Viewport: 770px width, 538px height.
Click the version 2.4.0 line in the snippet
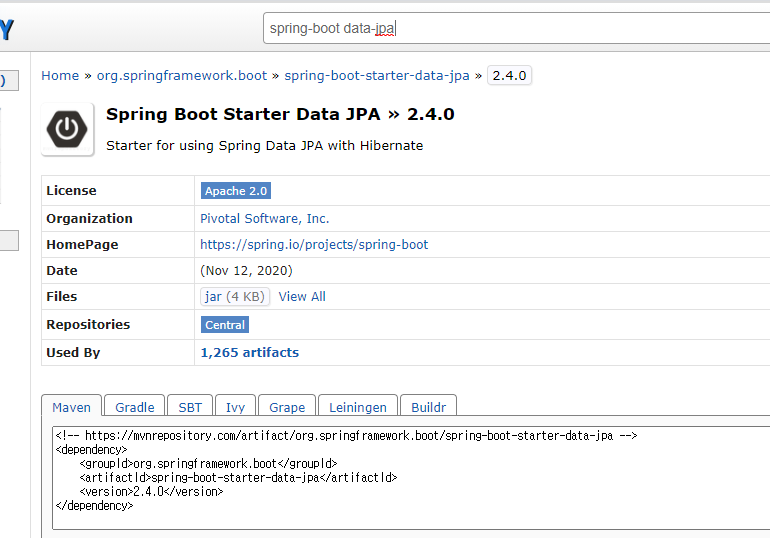click(151, 491)
